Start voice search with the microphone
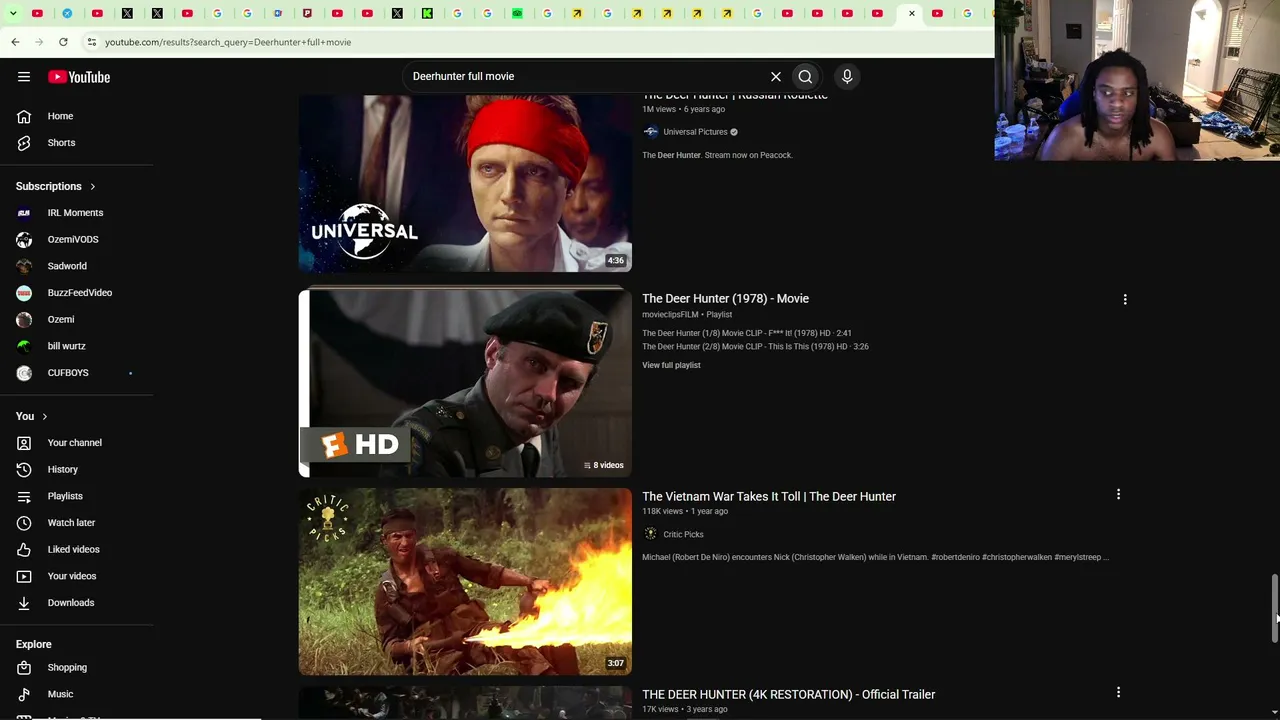 [x=847, y=76]
